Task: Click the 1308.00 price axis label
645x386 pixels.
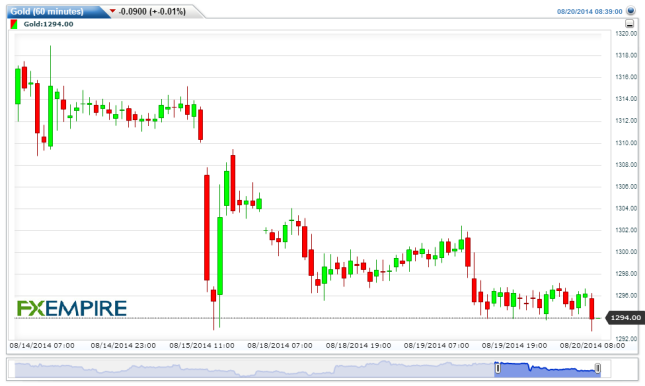Action: point(626,165)
